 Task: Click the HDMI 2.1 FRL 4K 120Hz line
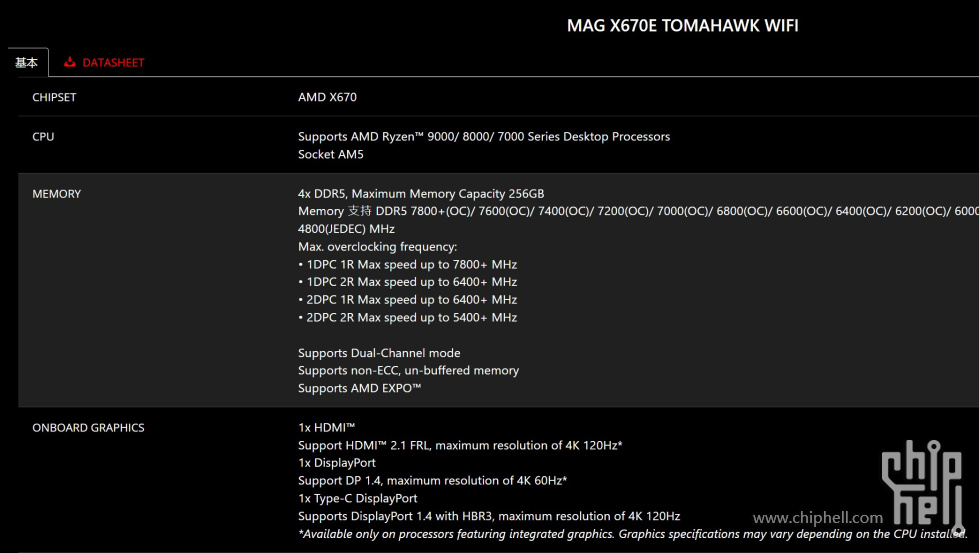(x=460, y=446)
